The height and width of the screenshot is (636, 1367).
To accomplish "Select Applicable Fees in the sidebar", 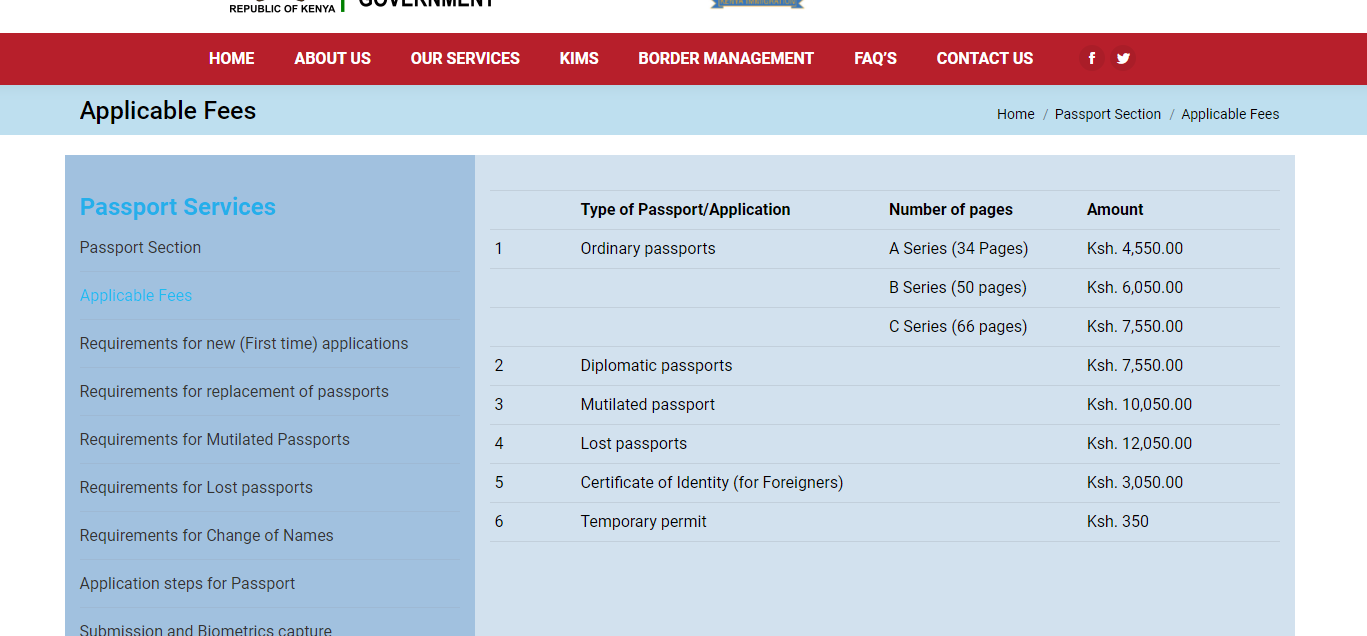I will coord(136,295).
